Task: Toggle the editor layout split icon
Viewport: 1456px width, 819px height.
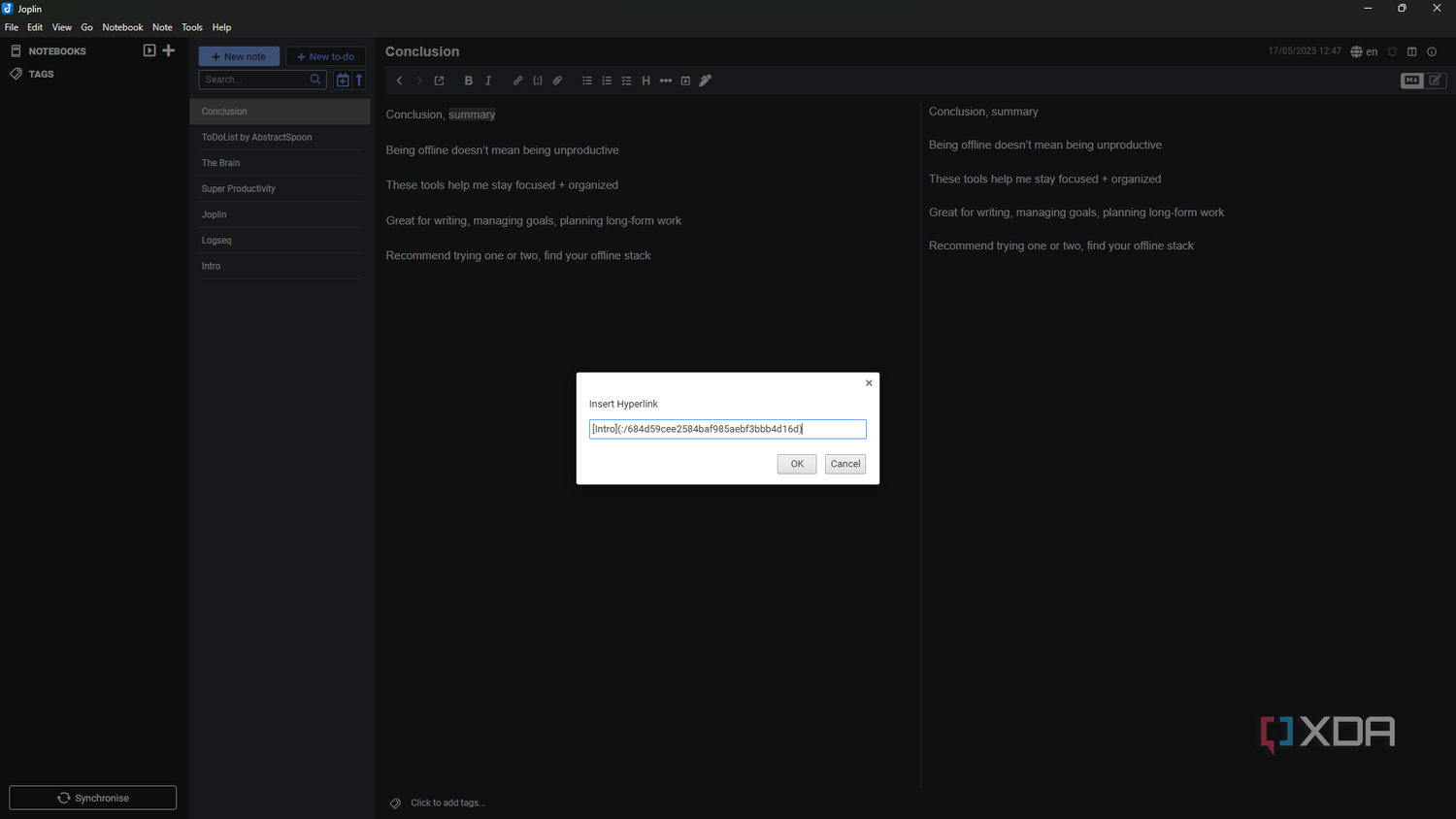Action: pyautogui.click(x=1412, y=51)
